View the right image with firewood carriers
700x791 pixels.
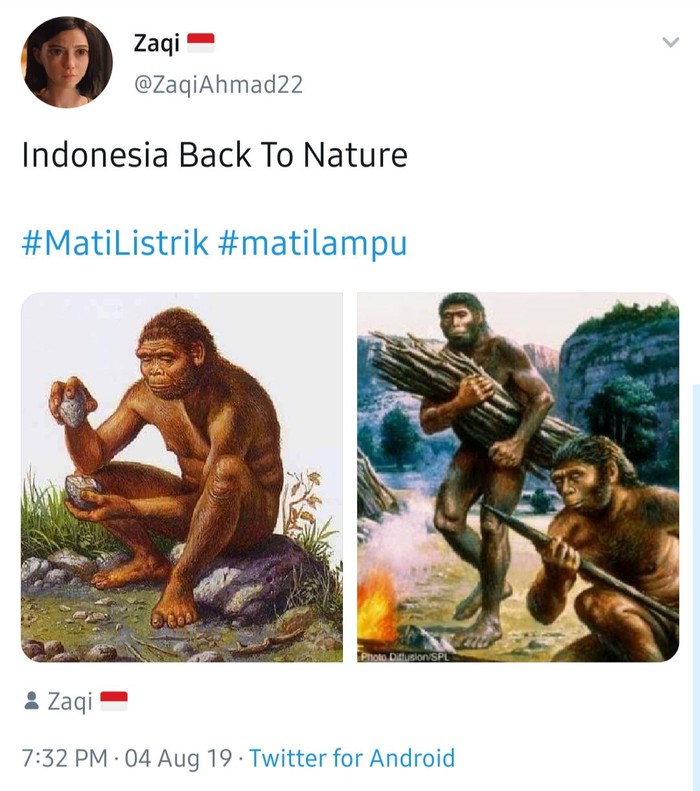[x=518, y=477]
